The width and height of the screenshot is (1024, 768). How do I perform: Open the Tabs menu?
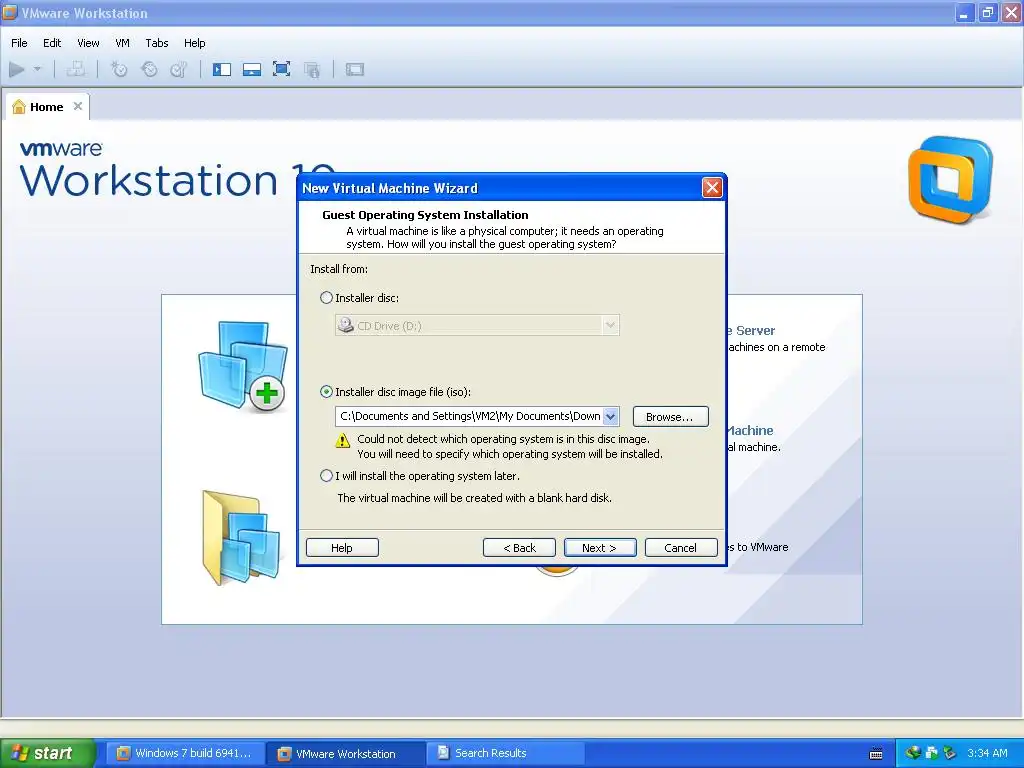pyautogui.click(x=157, y=43)
